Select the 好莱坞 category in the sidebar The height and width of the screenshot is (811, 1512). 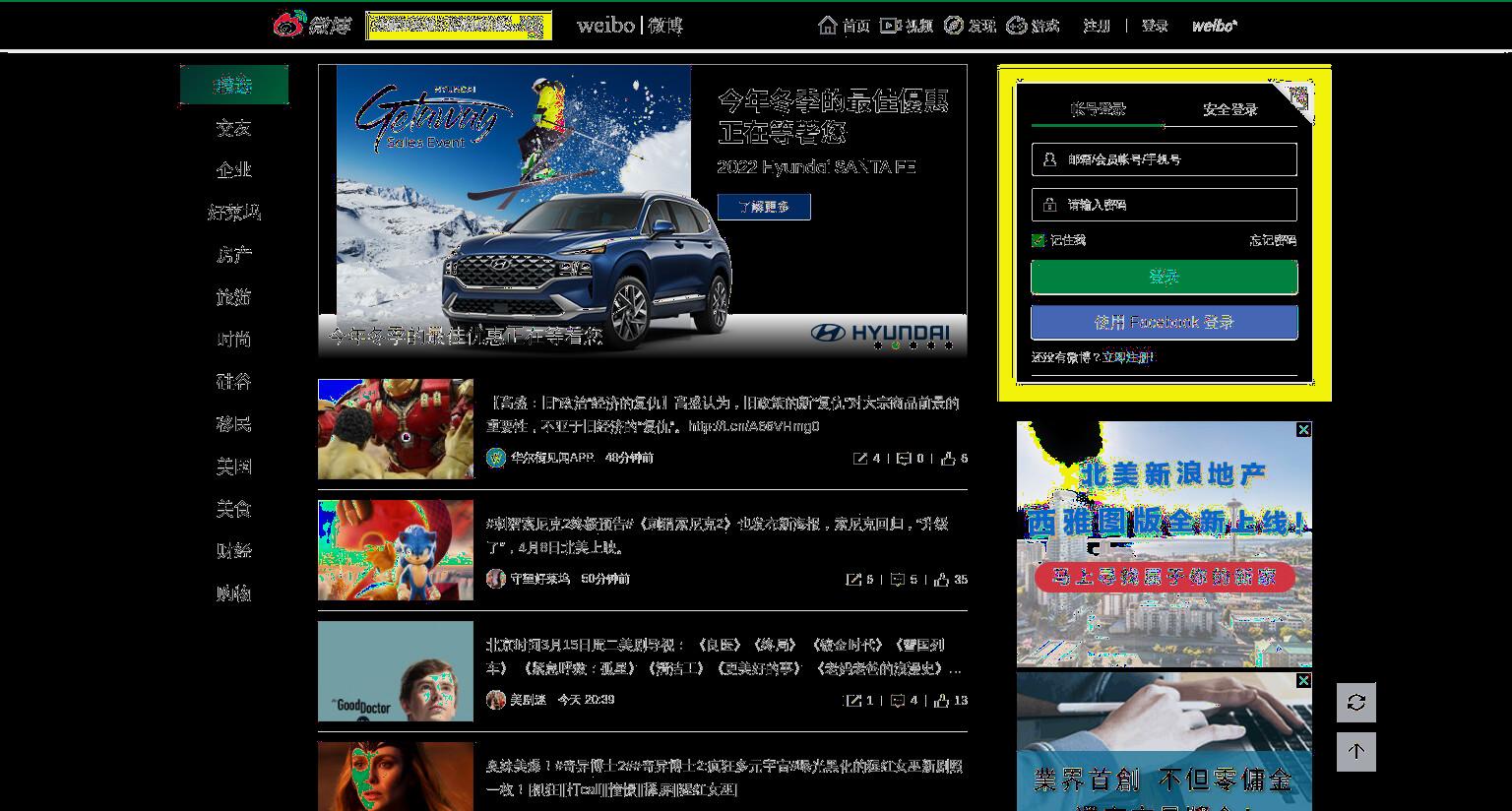click(x=234, y=212)
